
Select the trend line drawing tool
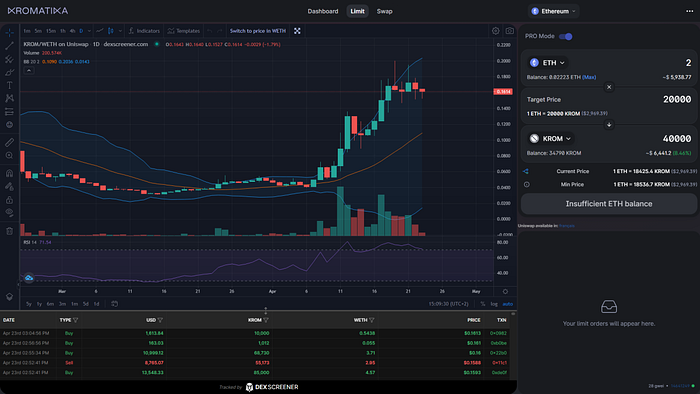click(9, 46)
